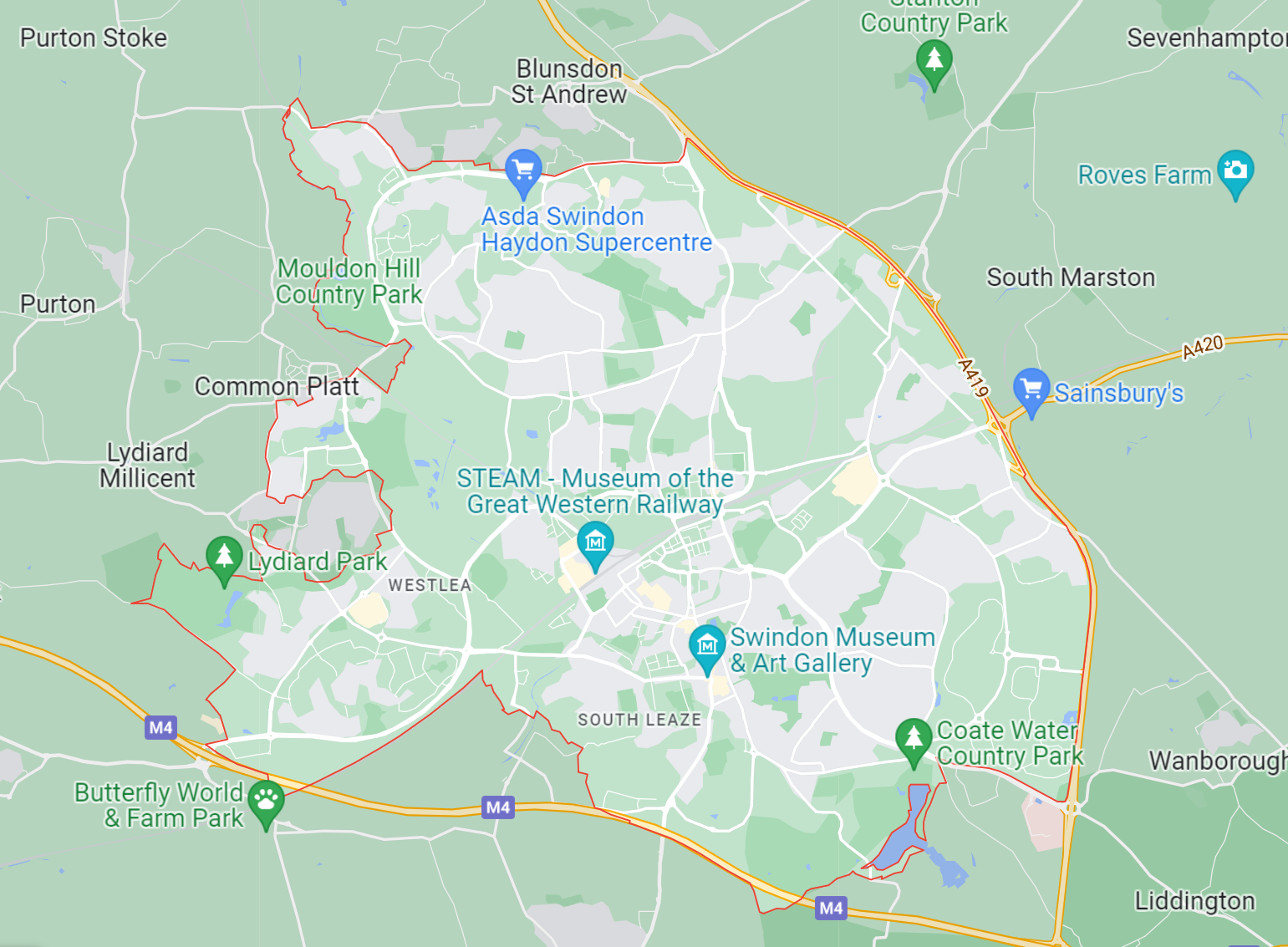Open the Asda Swindon Haydon Supercentre label

(x=597, y=229)
